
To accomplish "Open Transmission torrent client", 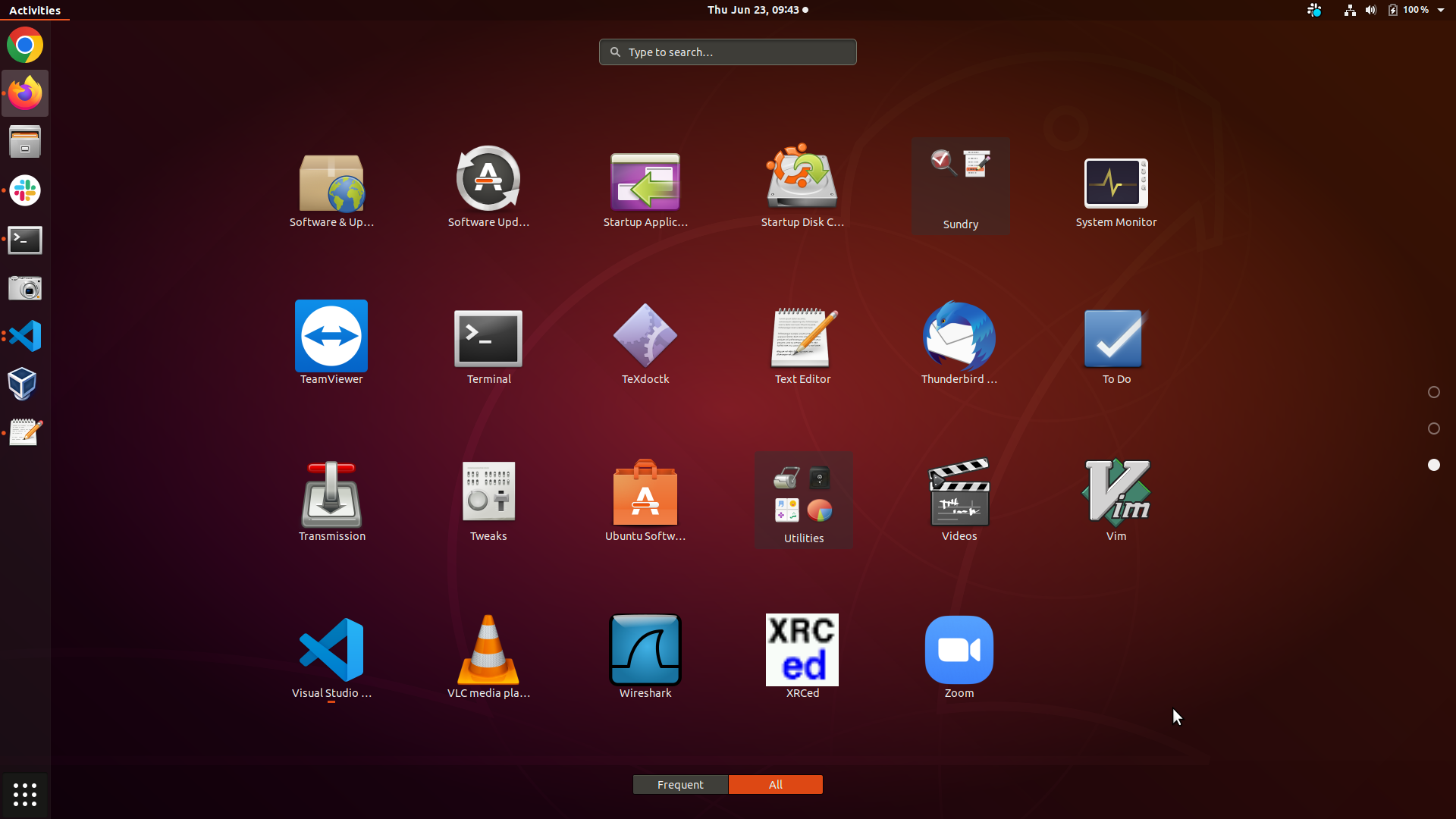I will click(x=331, y=494).
